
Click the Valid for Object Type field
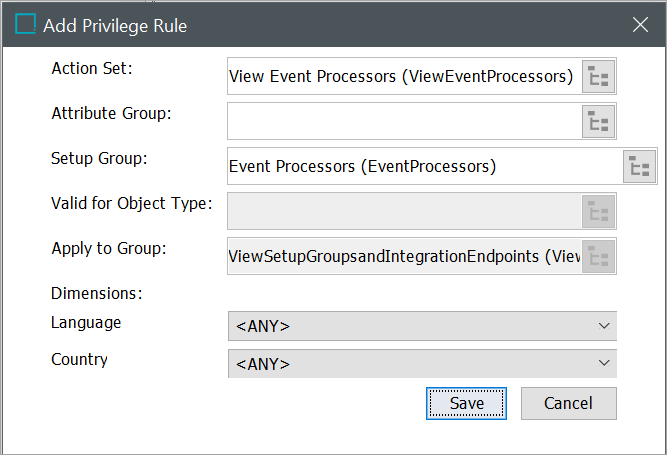pos(402,211)
